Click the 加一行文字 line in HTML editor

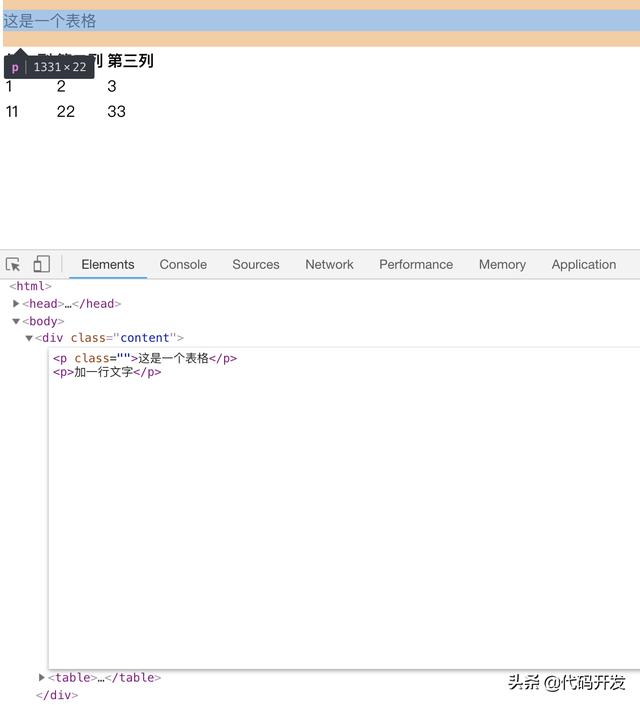click(x=107, y=372)
